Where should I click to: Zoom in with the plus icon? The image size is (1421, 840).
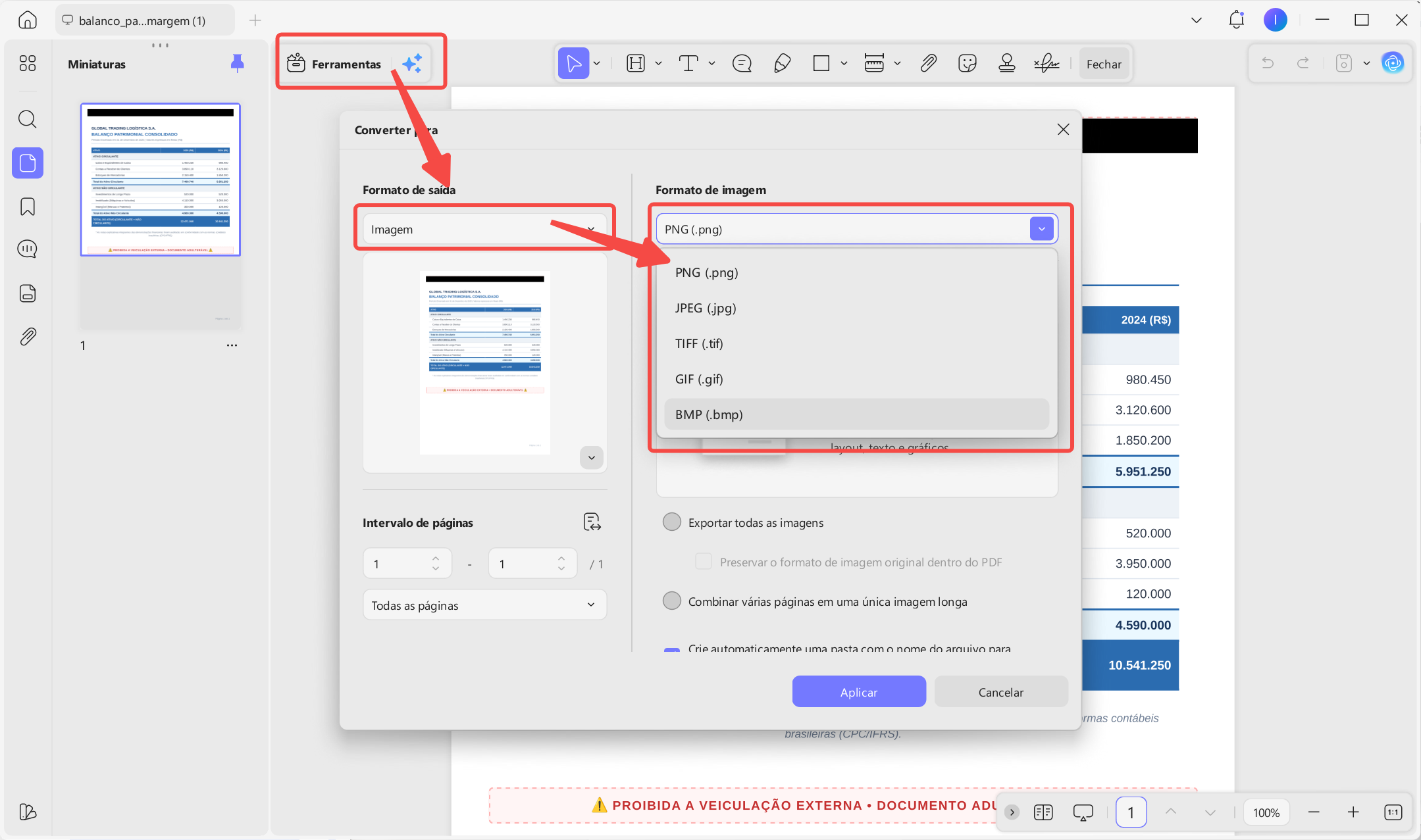click(1353, 812)
